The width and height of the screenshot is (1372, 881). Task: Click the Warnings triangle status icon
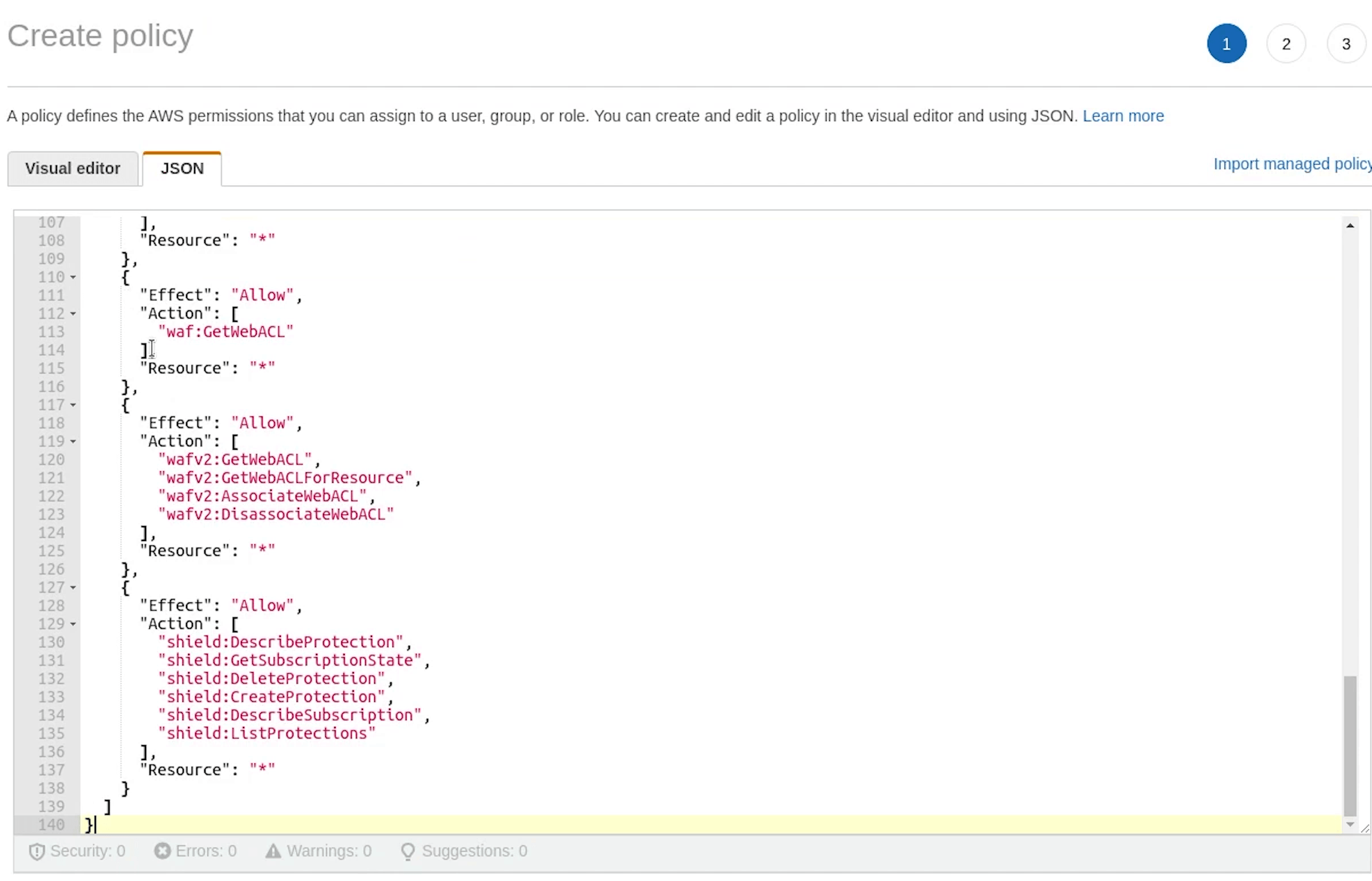tap(273, 851)
